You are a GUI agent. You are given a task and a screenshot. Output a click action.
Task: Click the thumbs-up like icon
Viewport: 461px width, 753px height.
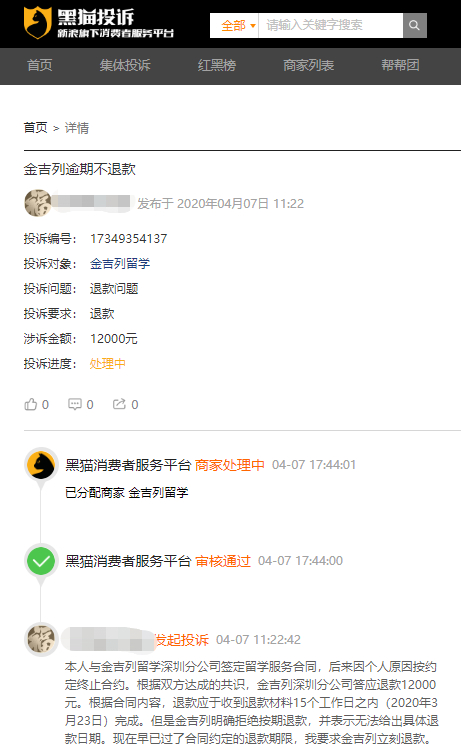pos(31,404)
